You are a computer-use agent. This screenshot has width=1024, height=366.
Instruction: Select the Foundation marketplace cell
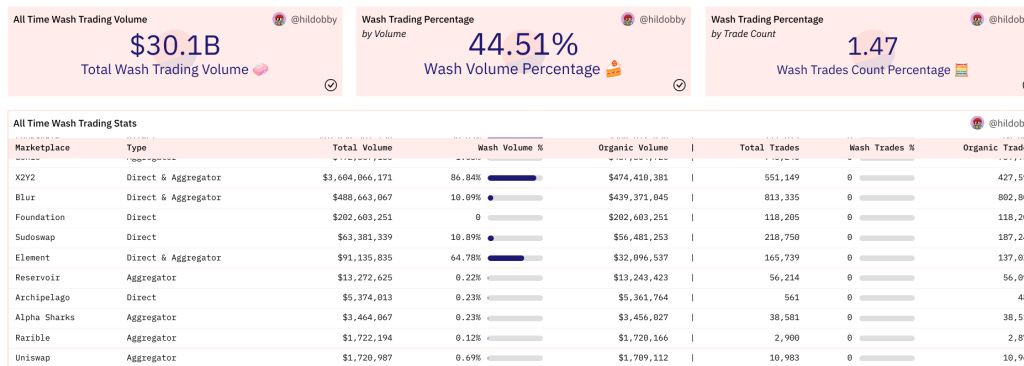pos(40,217)
